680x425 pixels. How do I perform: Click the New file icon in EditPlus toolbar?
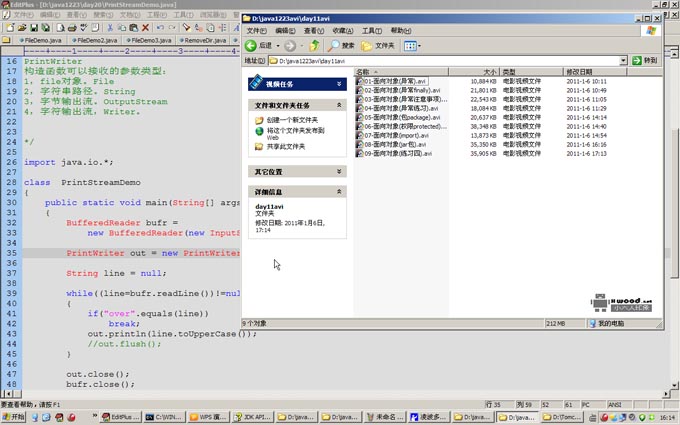10,28
